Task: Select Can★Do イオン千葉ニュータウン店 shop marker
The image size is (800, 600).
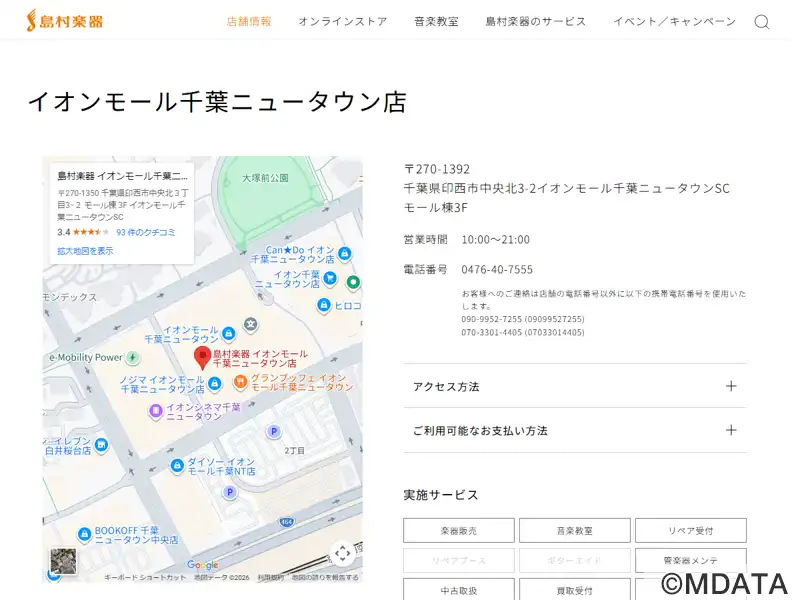Action: (x=345, y=253)
